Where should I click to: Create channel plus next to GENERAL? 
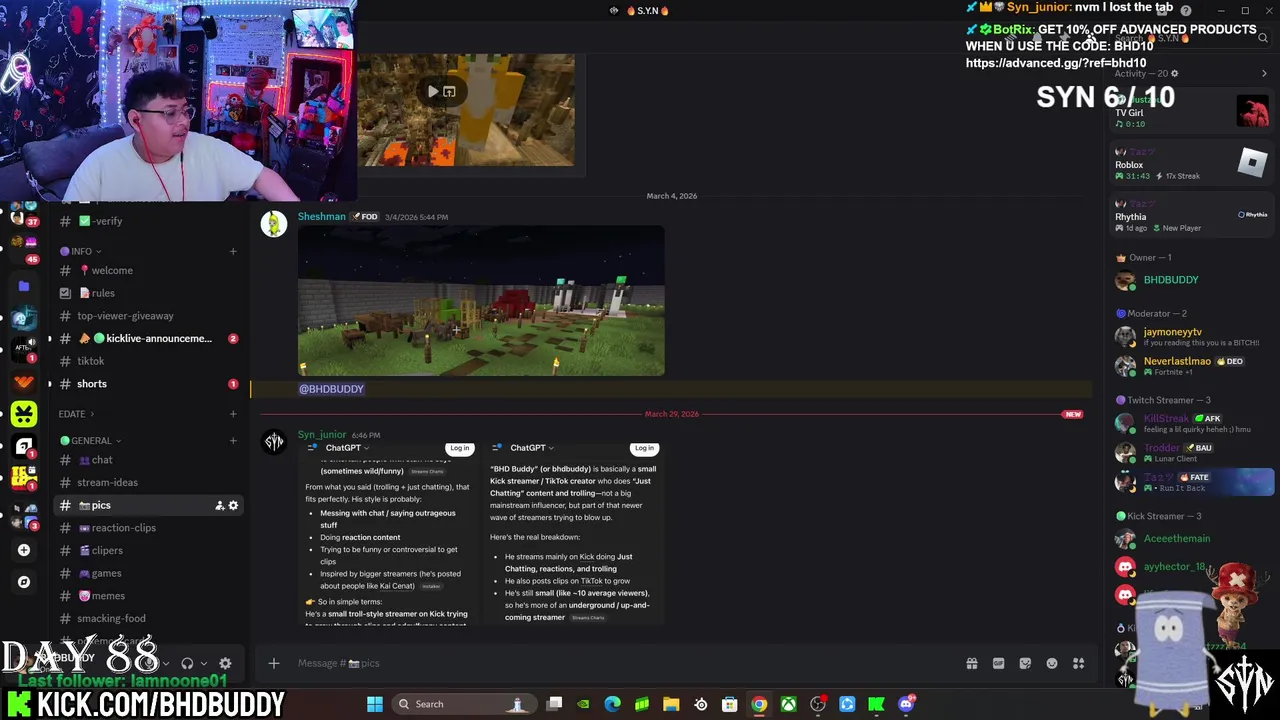pyautogui.click(x=233, y=441)
